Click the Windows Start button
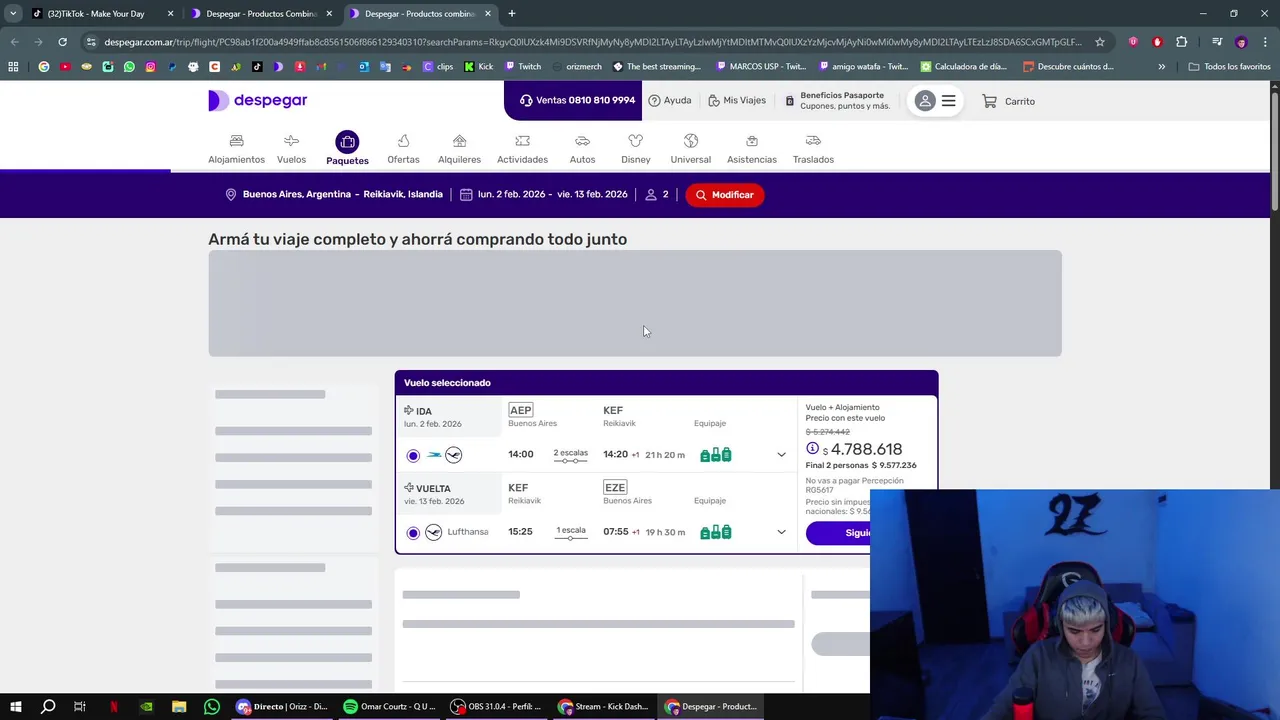Viewport: 1280px width, 720px height. click(x=16, y=706)
